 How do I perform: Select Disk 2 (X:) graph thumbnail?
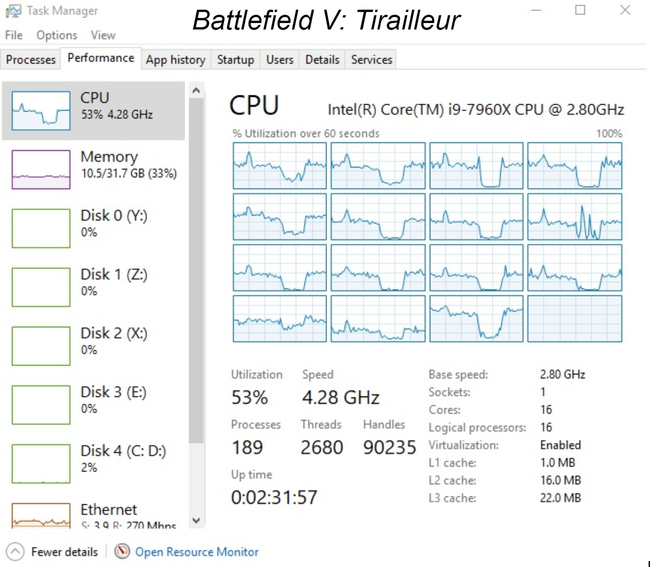pos(41,346)
